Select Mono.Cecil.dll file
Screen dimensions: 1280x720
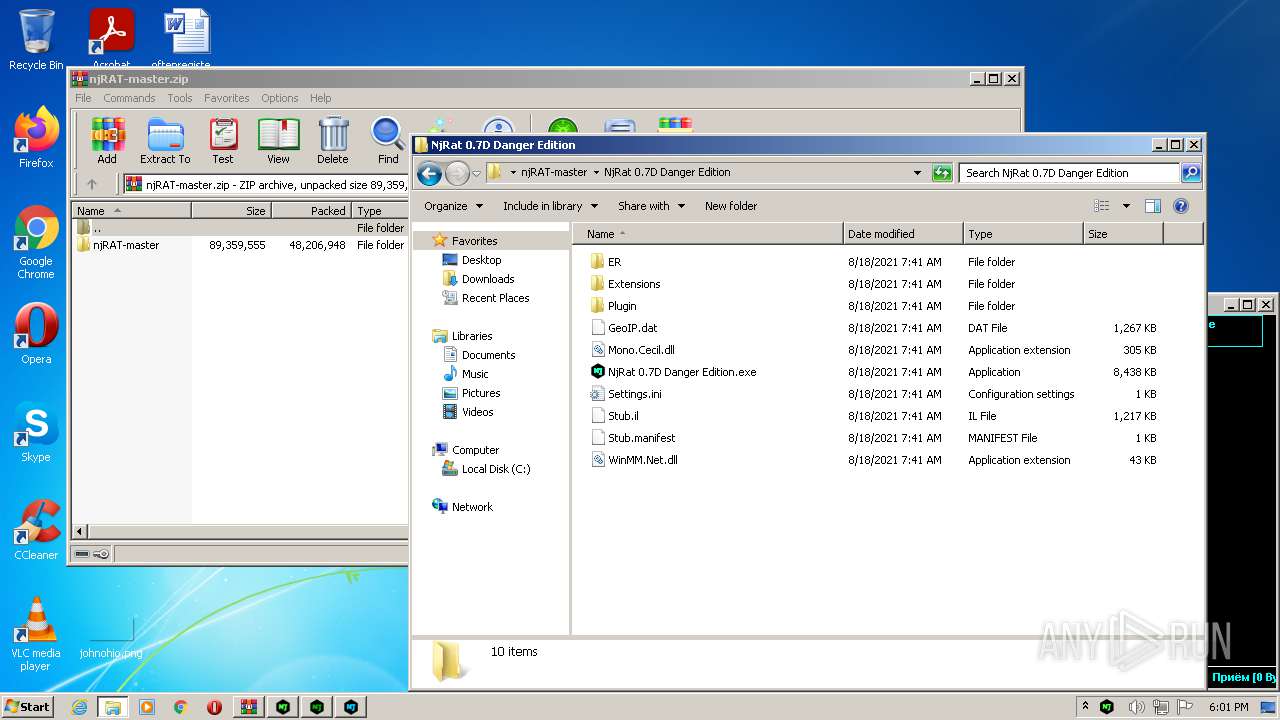click(641, 350)
